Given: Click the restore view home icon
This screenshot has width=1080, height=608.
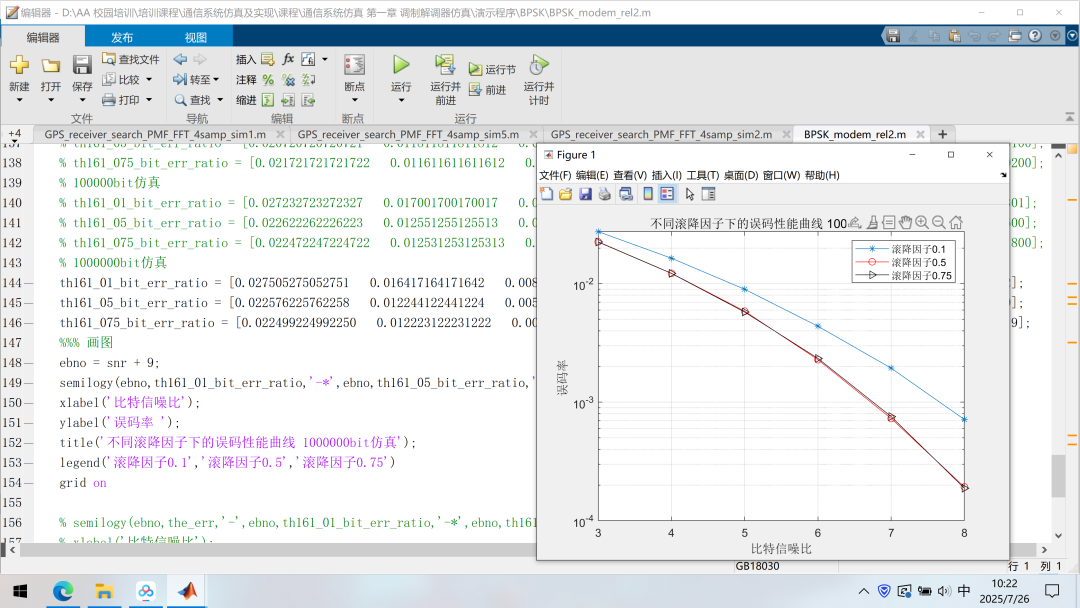Looking at the screenshot, I should tap(956, 222).
